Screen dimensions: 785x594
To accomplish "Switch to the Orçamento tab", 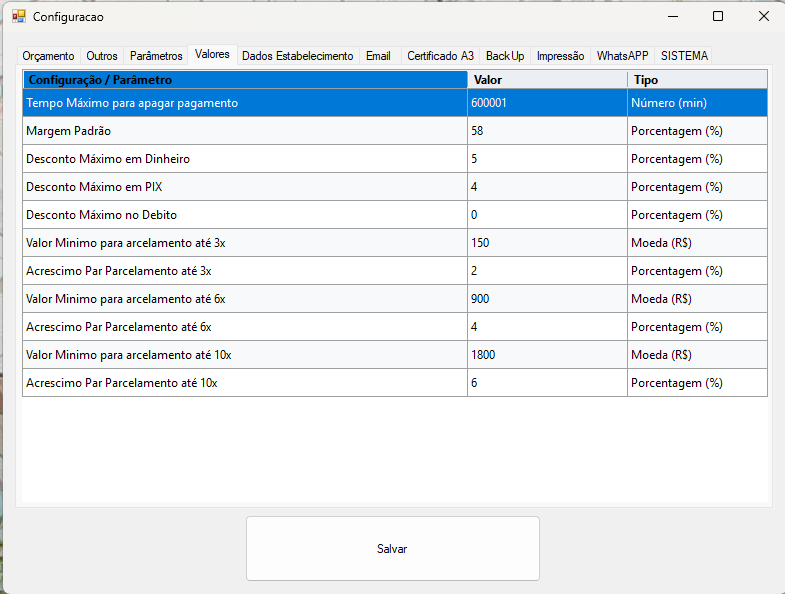I will [x=48, y=56].
